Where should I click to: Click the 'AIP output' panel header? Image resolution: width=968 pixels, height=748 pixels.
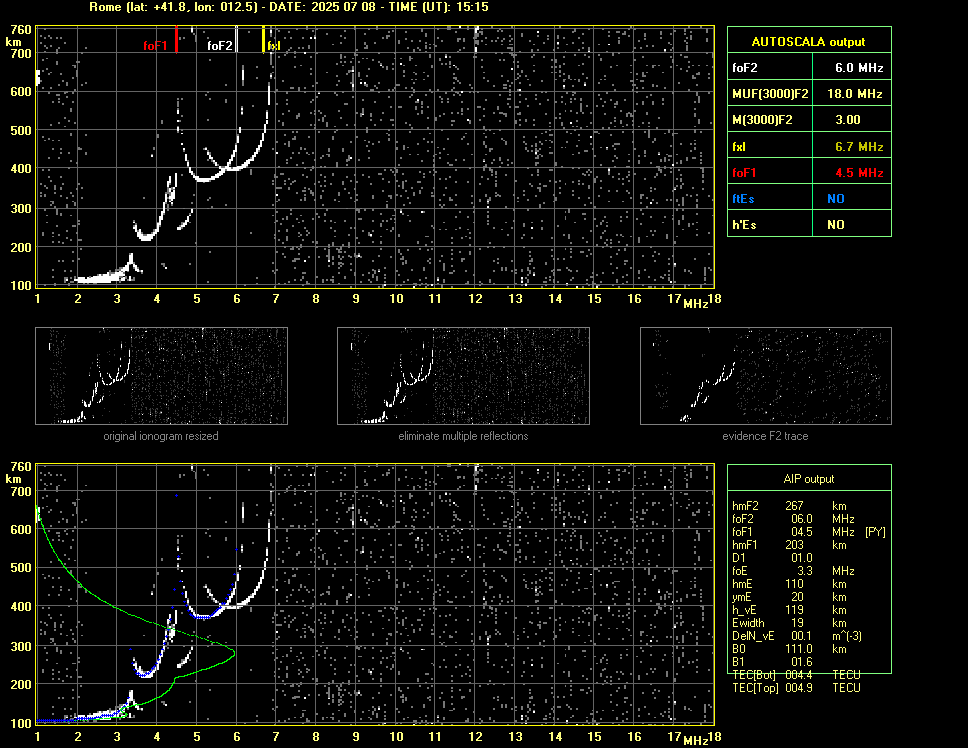click(x=809, y=479)
